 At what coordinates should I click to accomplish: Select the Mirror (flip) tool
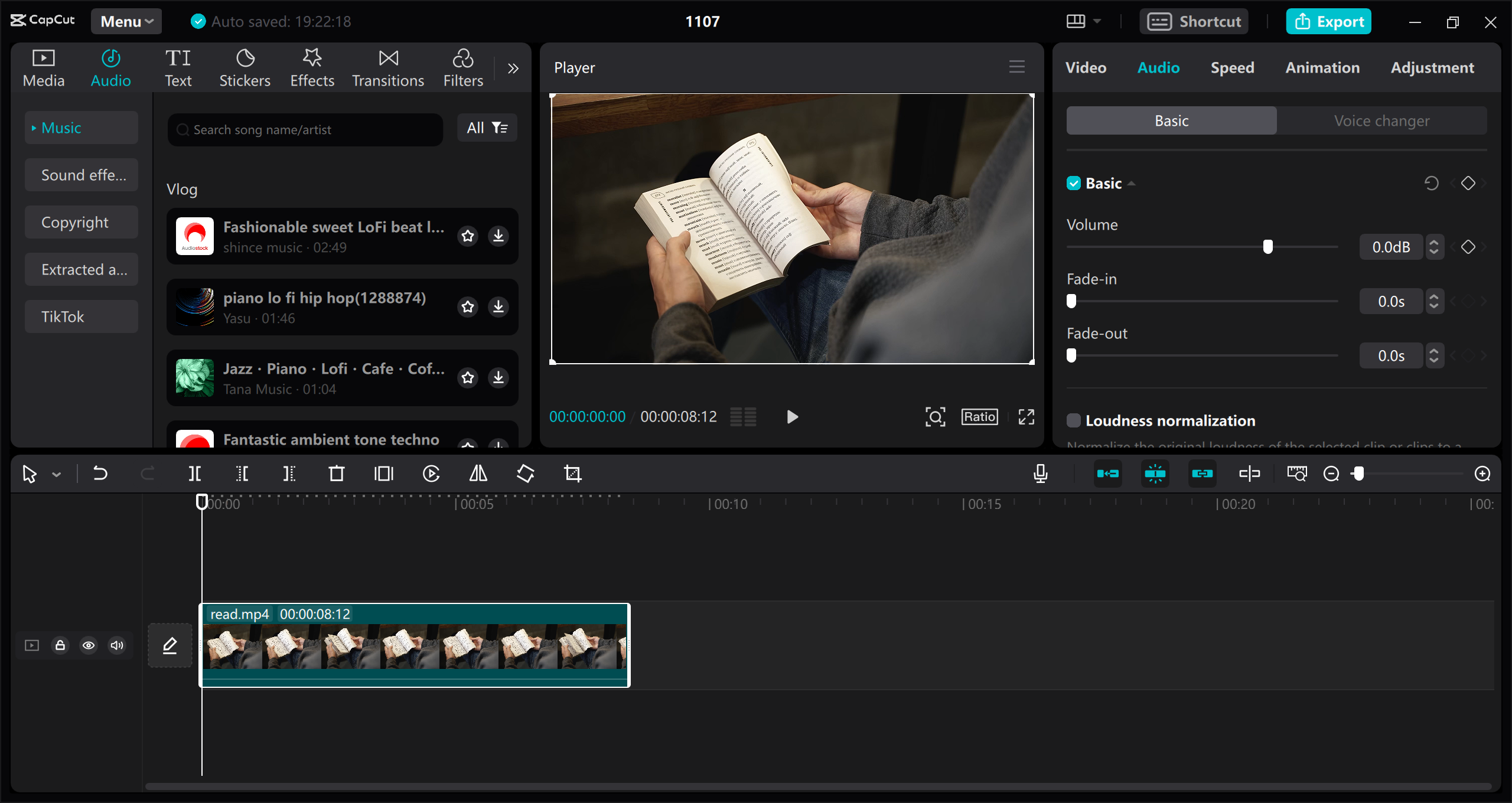point(477,473)
